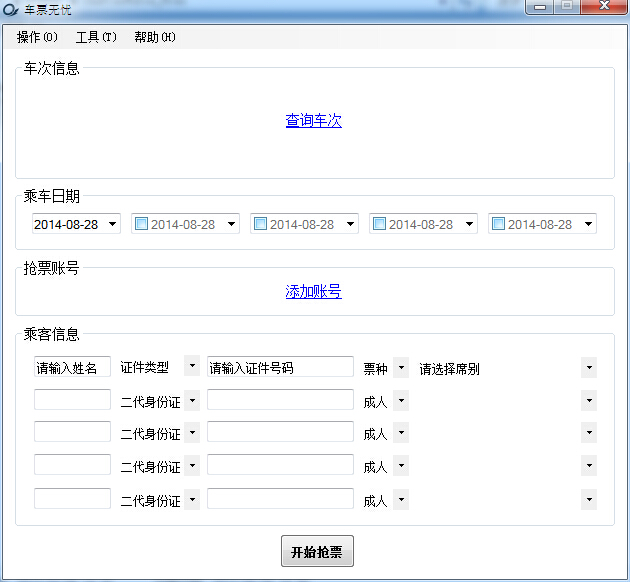Viewport: 630px width, 582px height.
Task: Open the 票种 dropdown in header row
Action: tap(401, 368)
